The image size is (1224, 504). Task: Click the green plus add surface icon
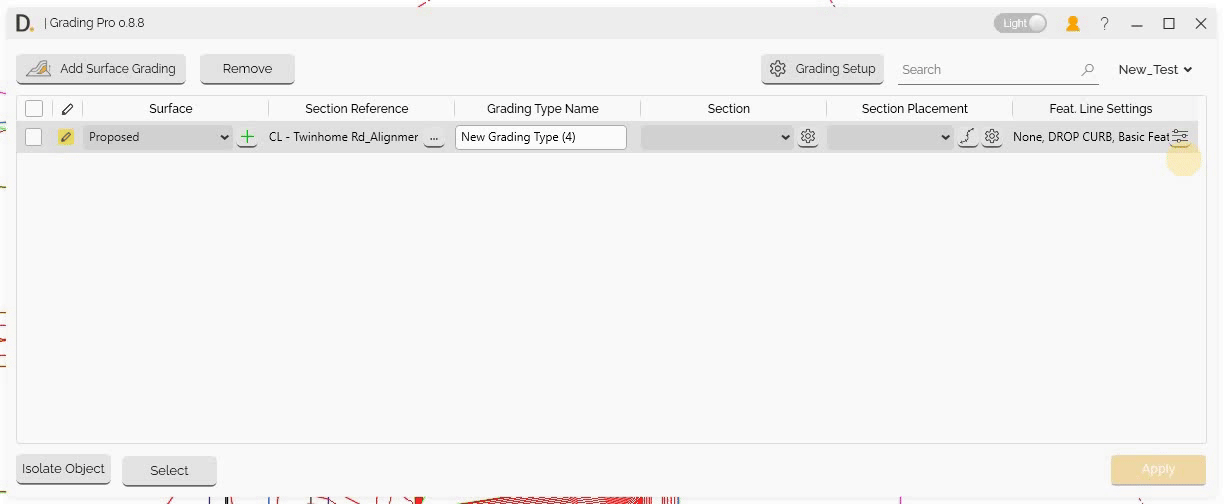click(247, 137)
